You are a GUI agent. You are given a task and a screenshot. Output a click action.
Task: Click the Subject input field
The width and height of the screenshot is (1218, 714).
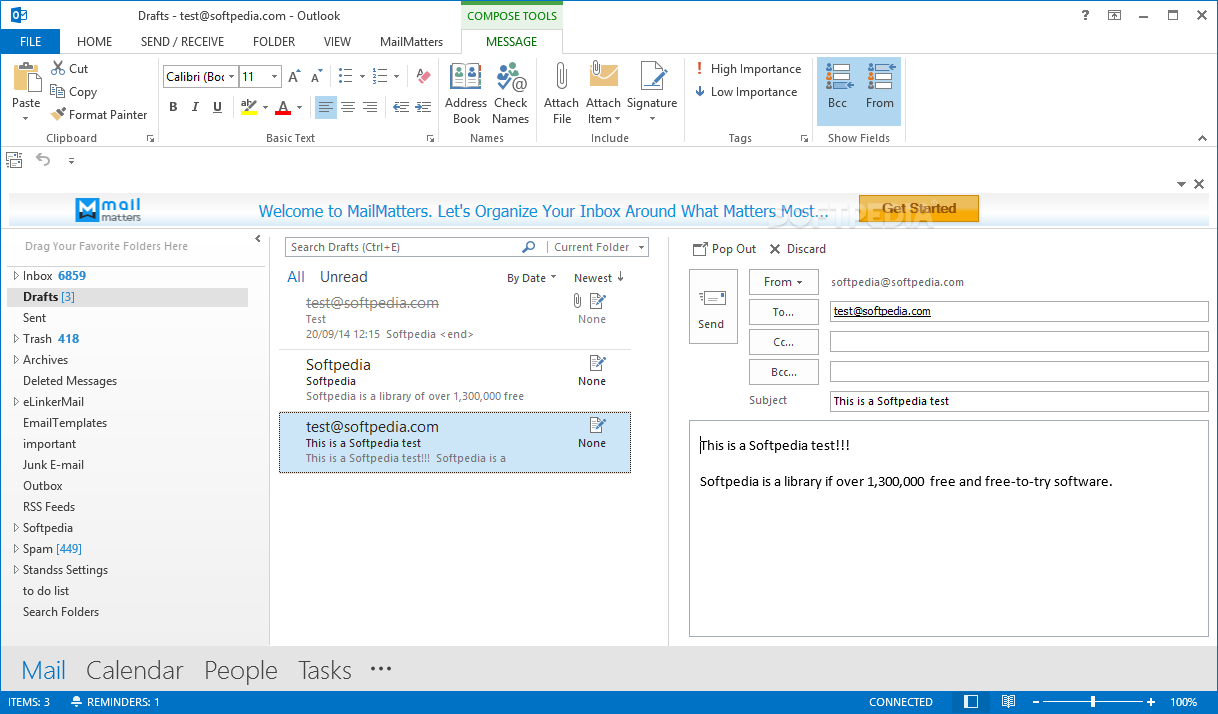pyautogui.click(x=1019, y=401)
